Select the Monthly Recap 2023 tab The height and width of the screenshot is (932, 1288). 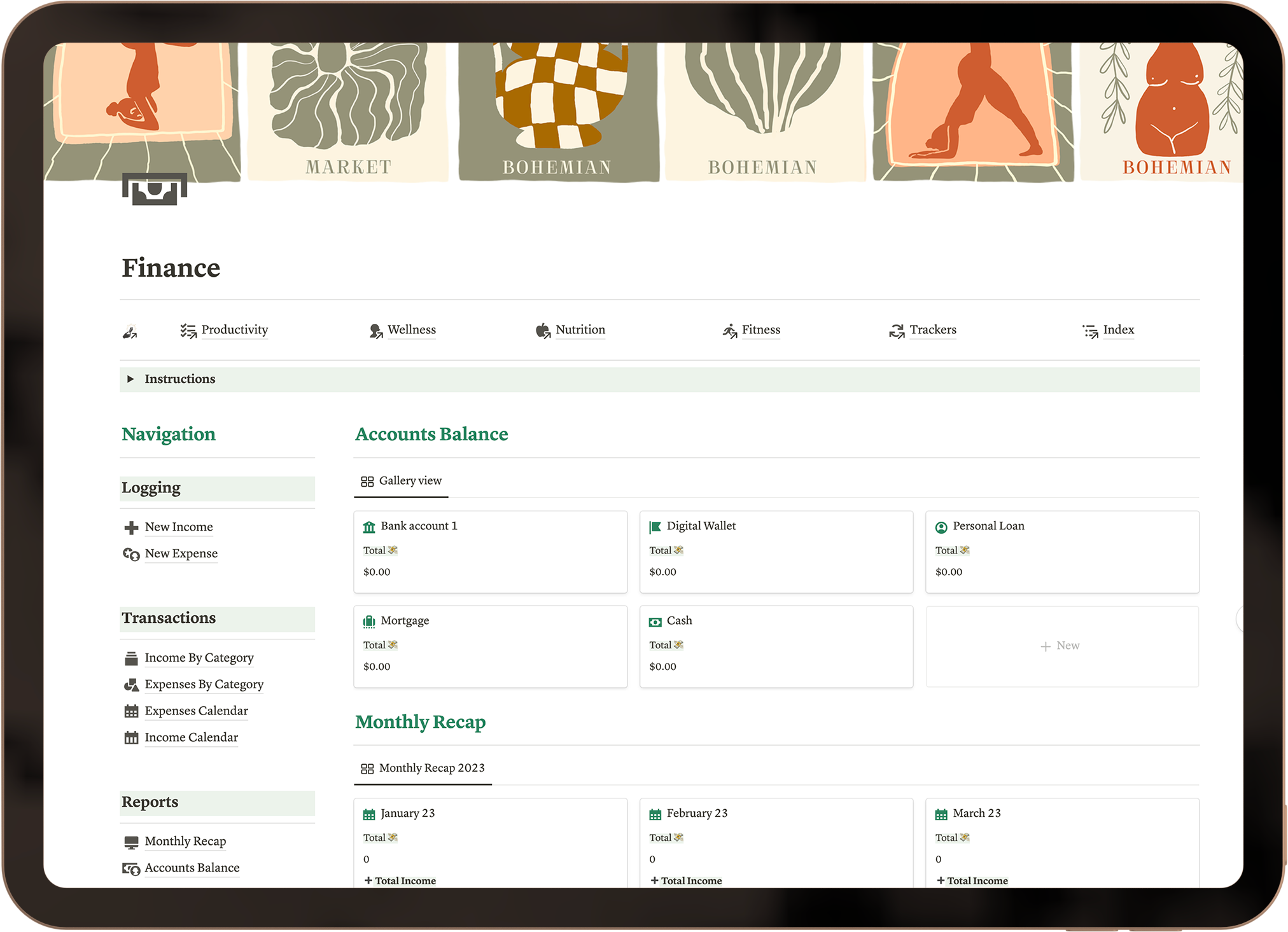(x=423, y=769)
